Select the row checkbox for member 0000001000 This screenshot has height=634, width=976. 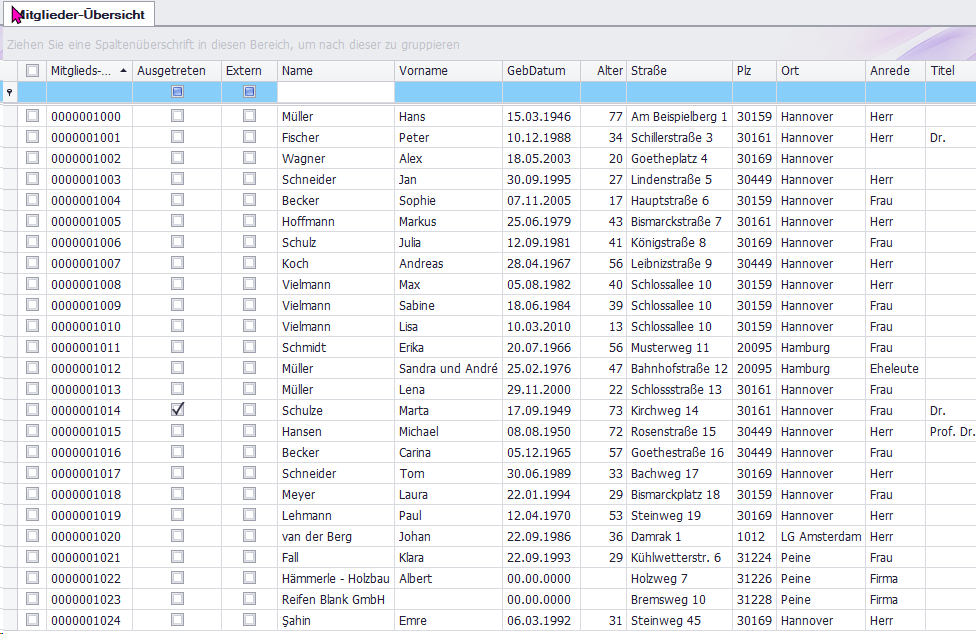(x=33, y=116)
